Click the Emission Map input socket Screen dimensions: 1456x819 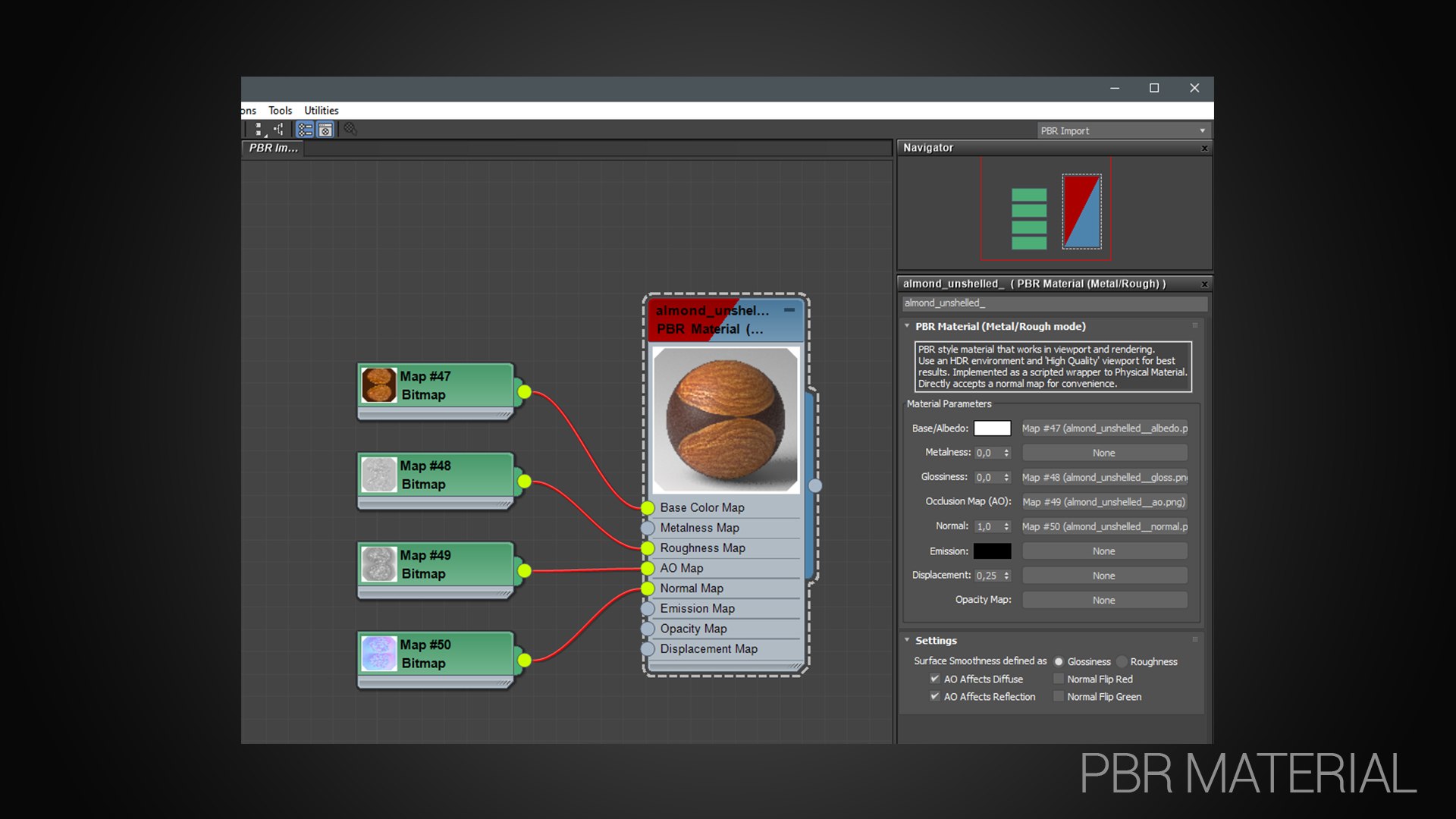648,608
